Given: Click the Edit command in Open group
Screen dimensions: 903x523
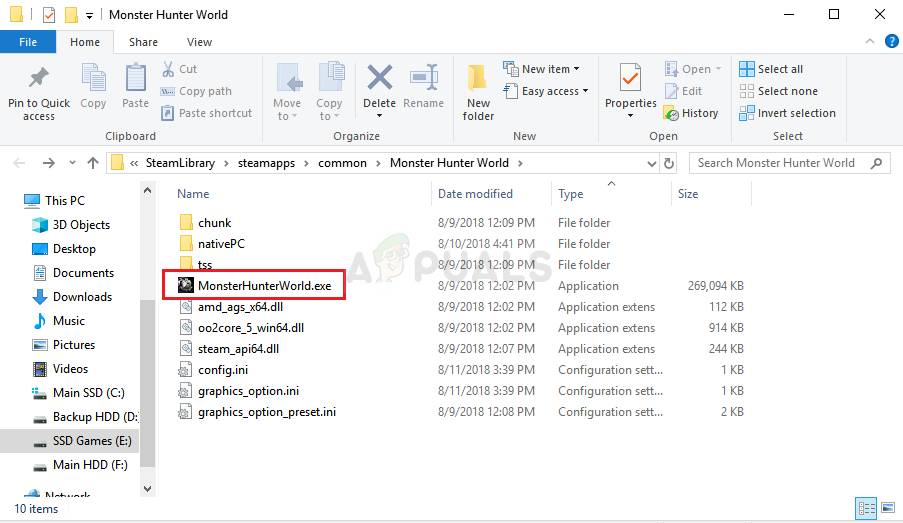Looking at the screenshot, I should coord(684,91).
